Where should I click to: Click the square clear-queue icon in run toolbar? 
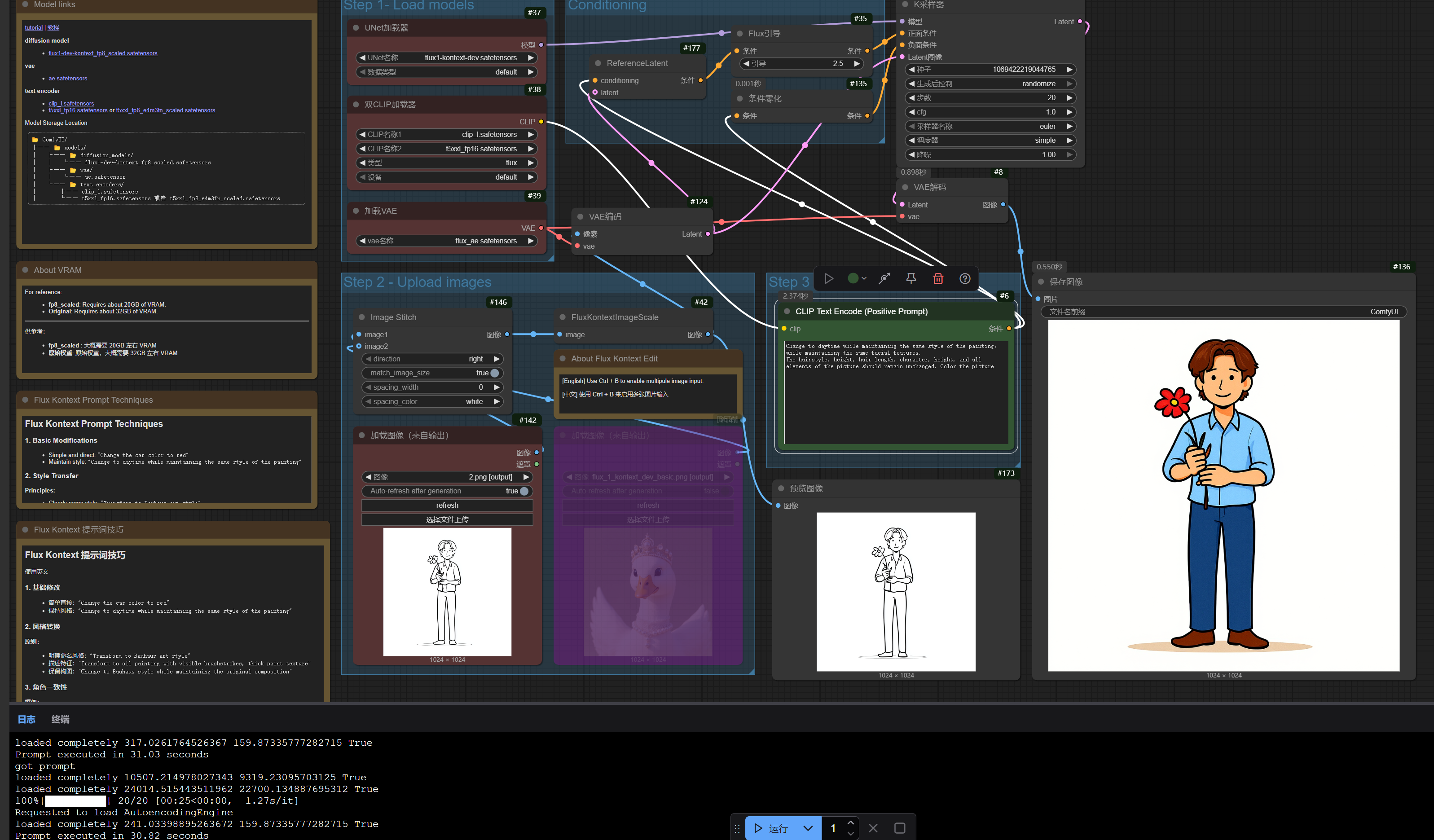pyautogui.click(x=900, y=828)
